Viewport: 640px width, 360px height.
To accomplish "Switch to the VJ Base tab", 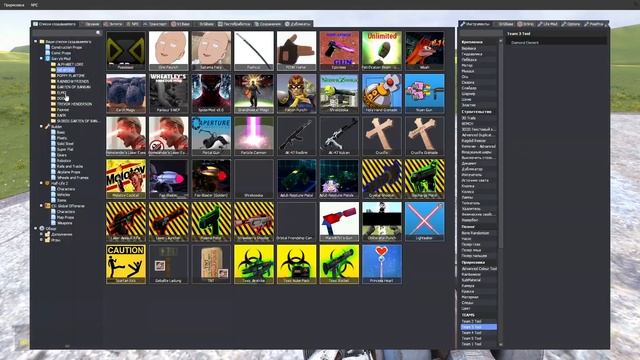I will pyautogui.click(x=181, y=24).
